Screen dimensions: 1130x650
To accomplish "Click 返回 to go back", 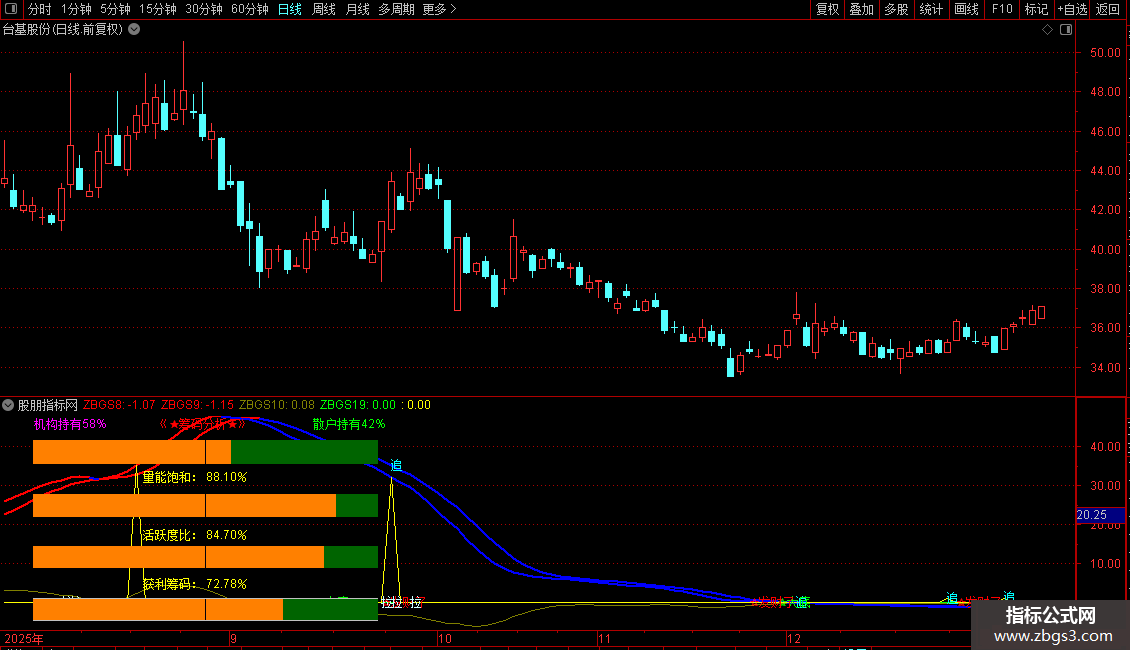I will pos(1108,9).
